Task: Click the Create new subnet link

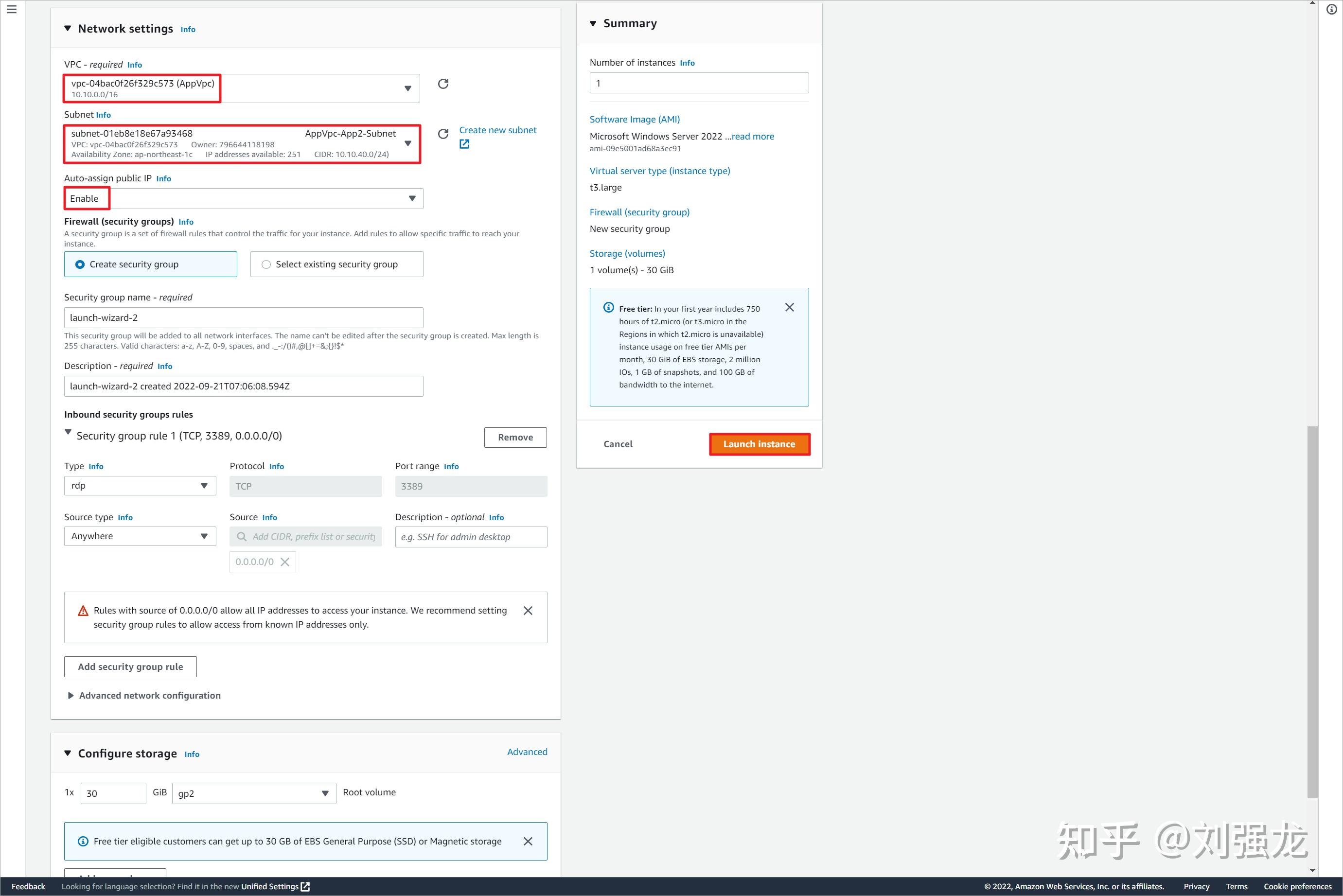Action: 497,130
